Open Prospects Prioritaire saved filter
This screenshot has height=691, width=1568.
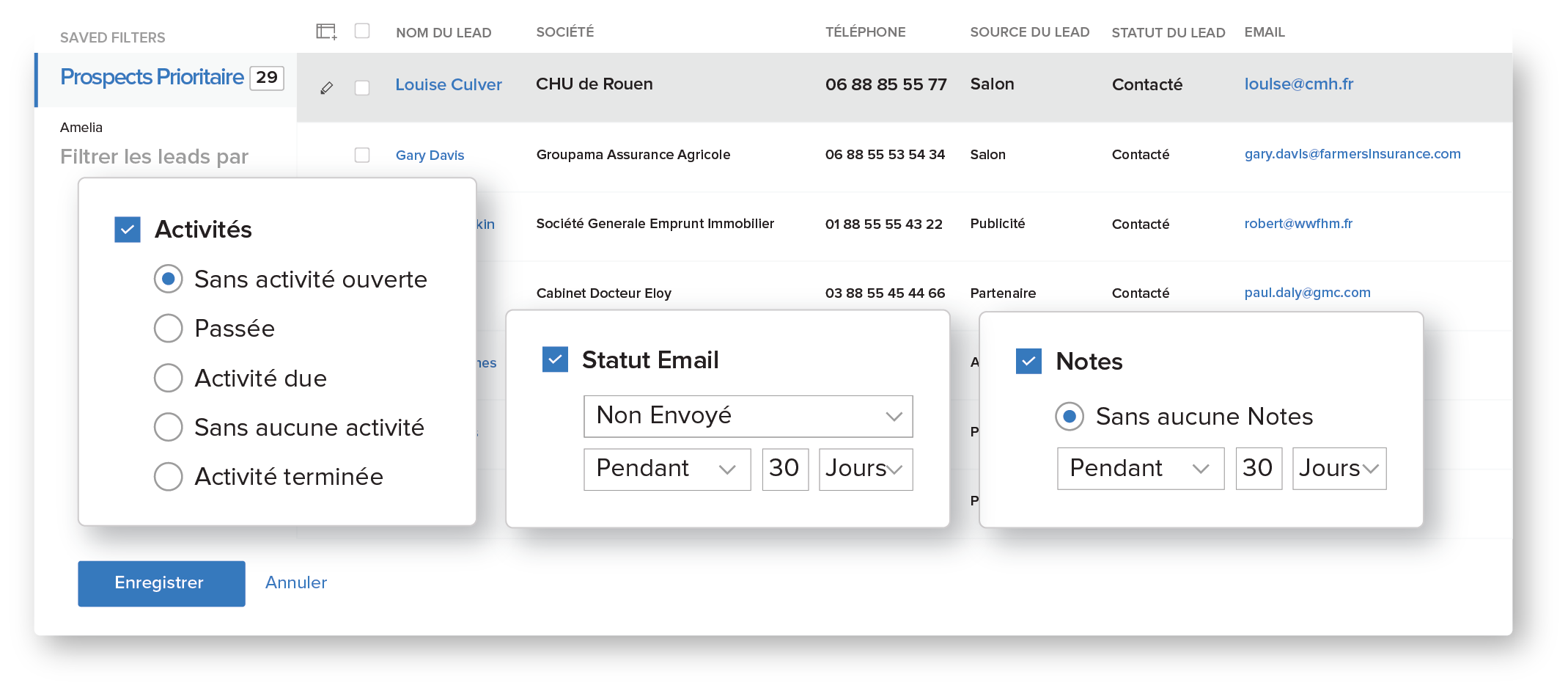click(x=152, y=77)
